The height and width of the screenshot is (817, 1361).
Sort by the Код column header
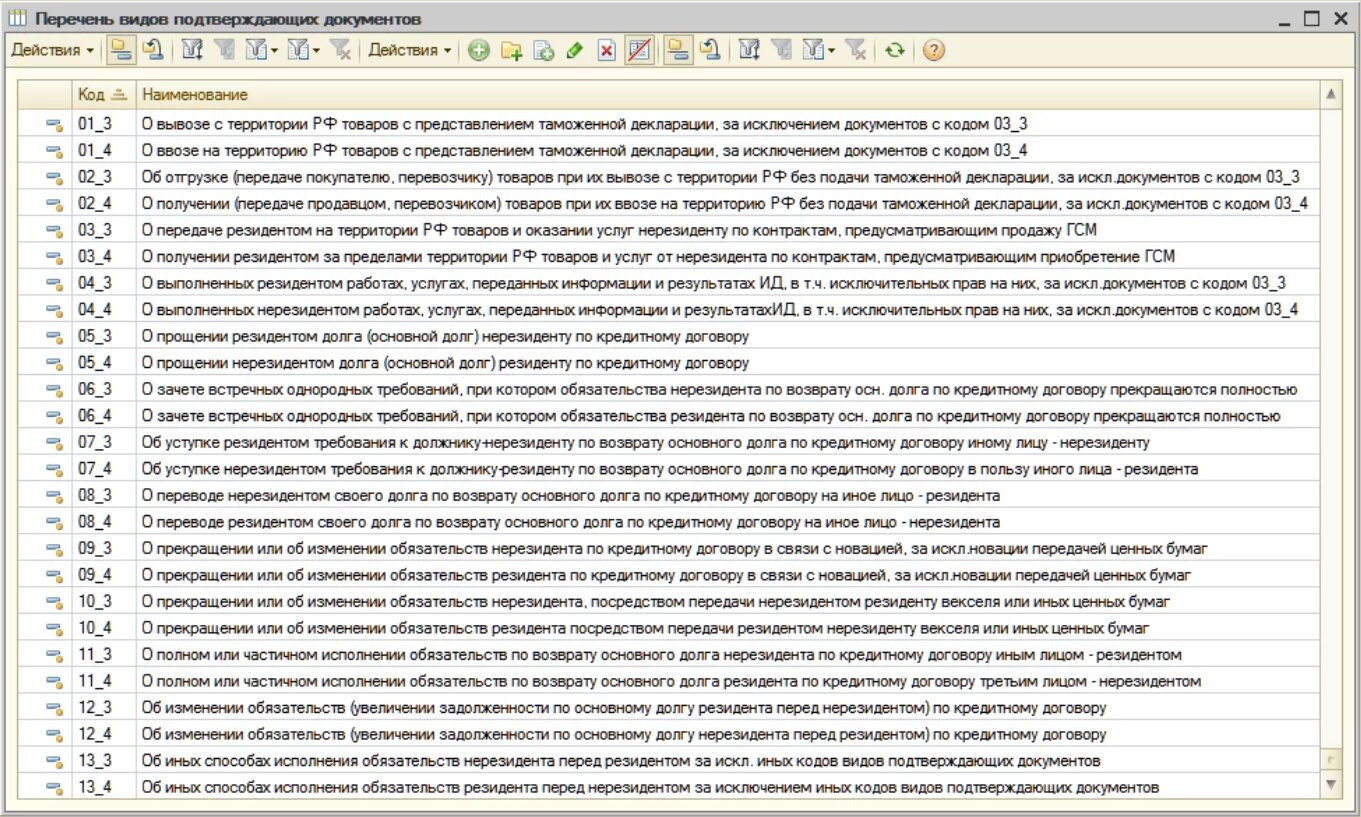103,94
